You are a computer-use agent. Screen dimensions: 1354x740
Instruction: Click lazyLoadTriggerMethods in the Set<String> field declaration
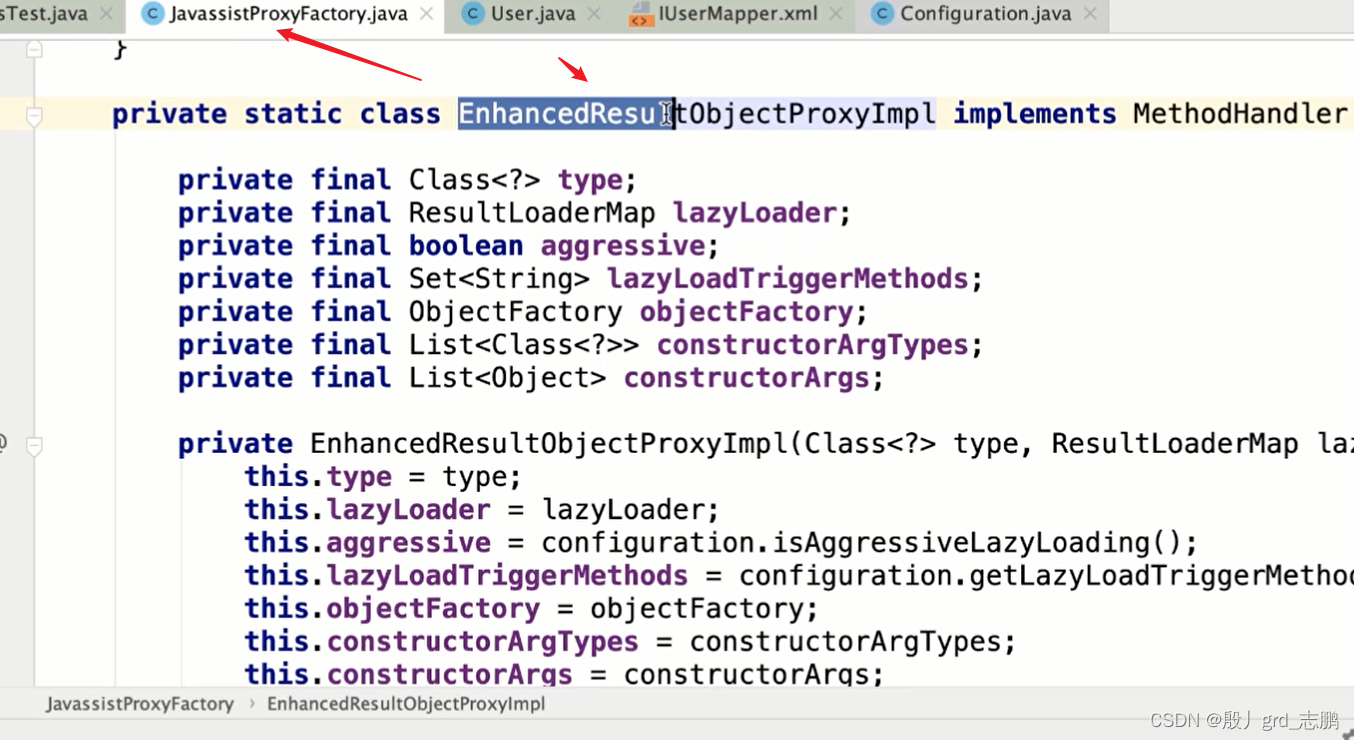pyautogui.click(x=788, y=279)
